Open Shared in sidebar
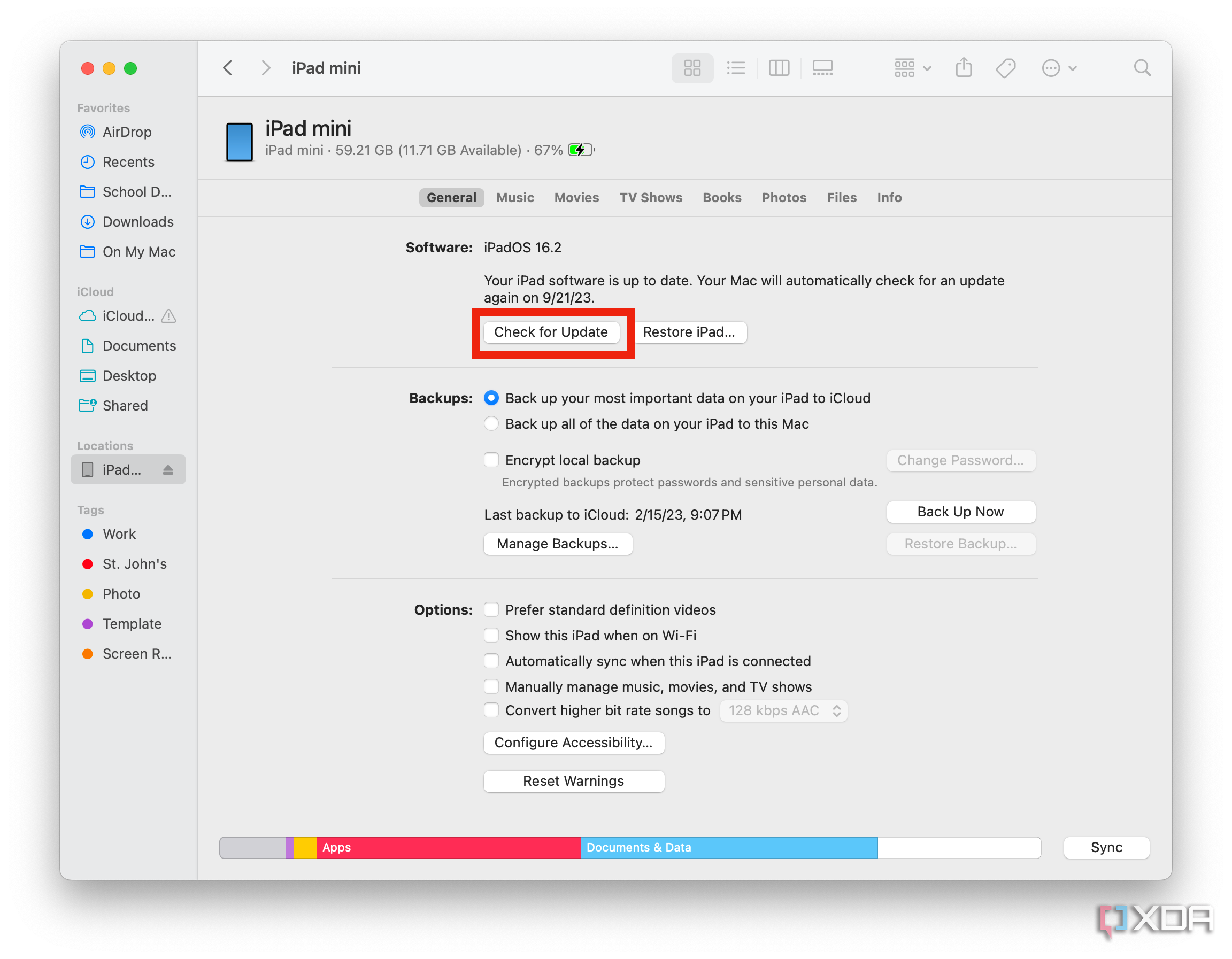The width and height of the screenshot is (1232, 959). pos(127,405)
